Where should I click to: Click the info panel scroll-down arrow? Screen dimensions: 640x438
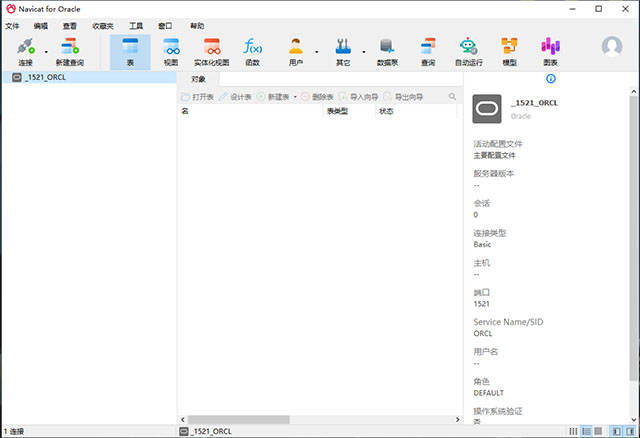pyautogui.click(x=633, y=420)
